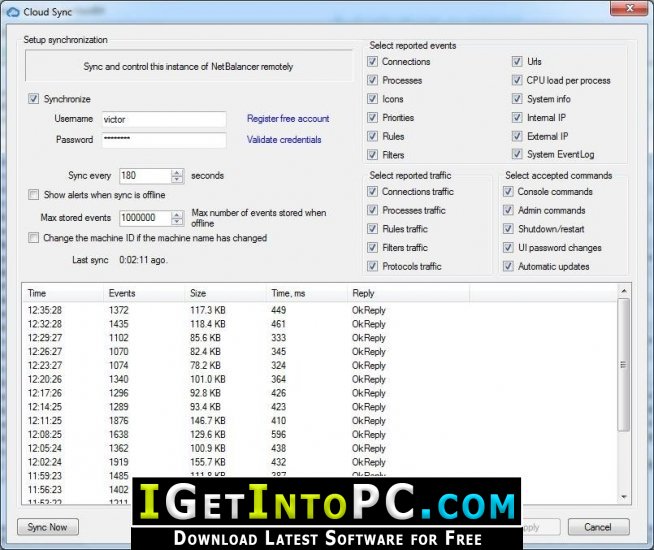Viewport: 654px width, 550px height.
Task: Toggle UI password changes checkbox
Action: pos(508,248)
